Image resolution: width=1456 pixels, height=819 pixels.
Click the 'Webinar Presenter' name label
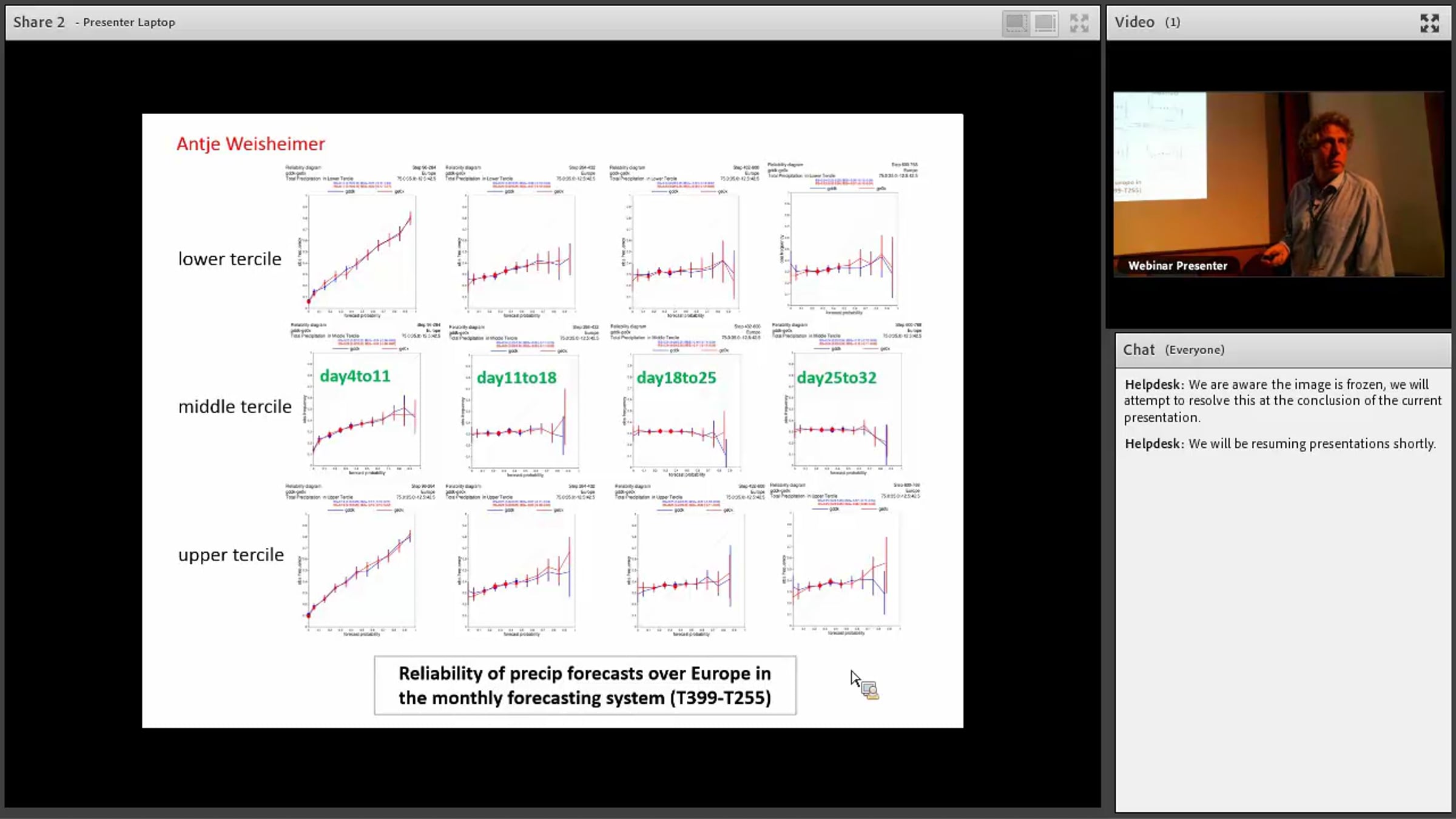pyautogui.click(x=1177, y=266)
